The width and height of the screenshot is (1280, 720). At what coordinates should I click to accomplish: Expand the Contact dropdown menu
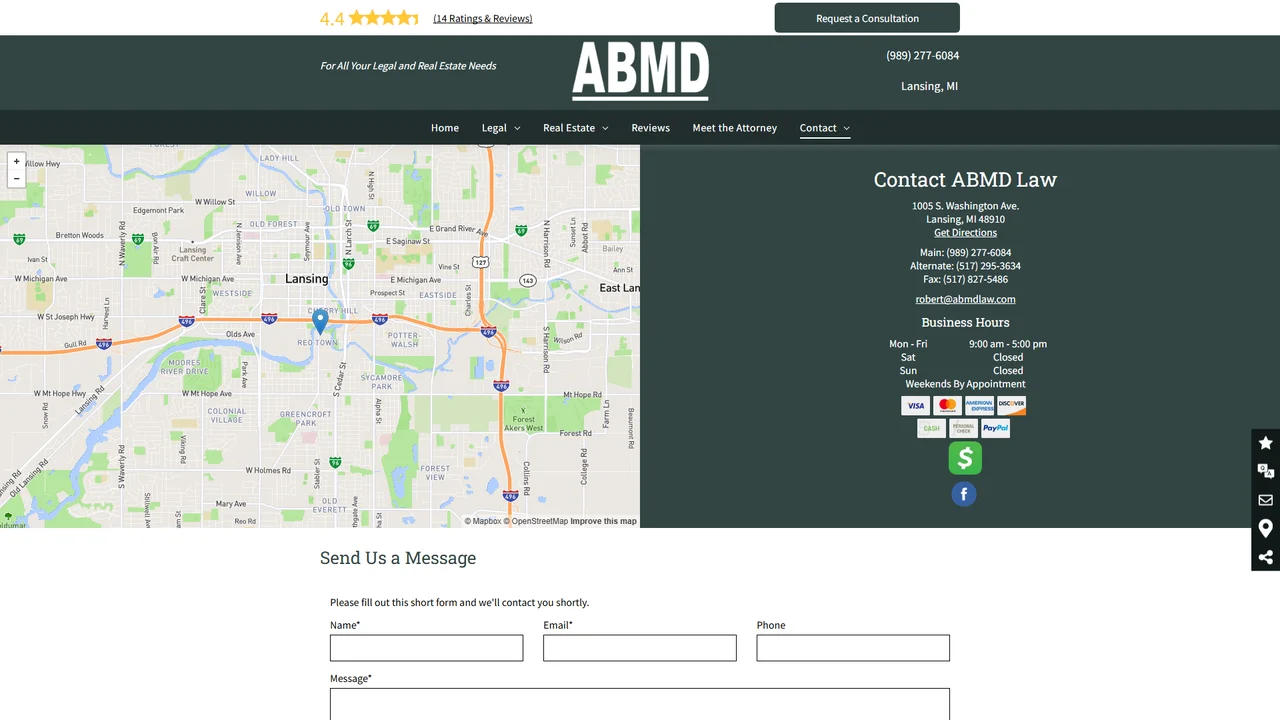pos(825,128)
